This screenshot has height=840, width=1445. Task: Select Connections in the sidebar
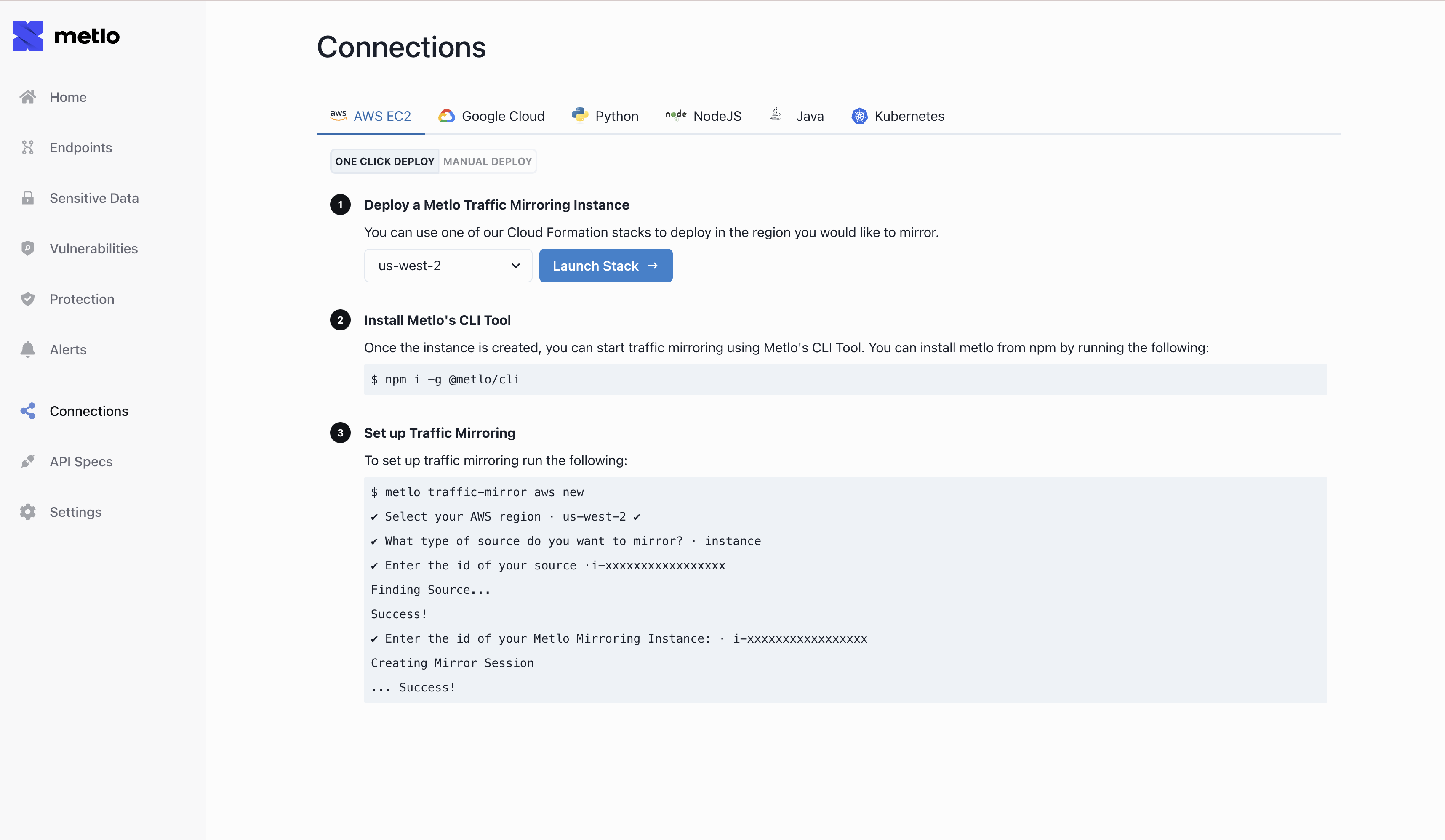point(89,411)
